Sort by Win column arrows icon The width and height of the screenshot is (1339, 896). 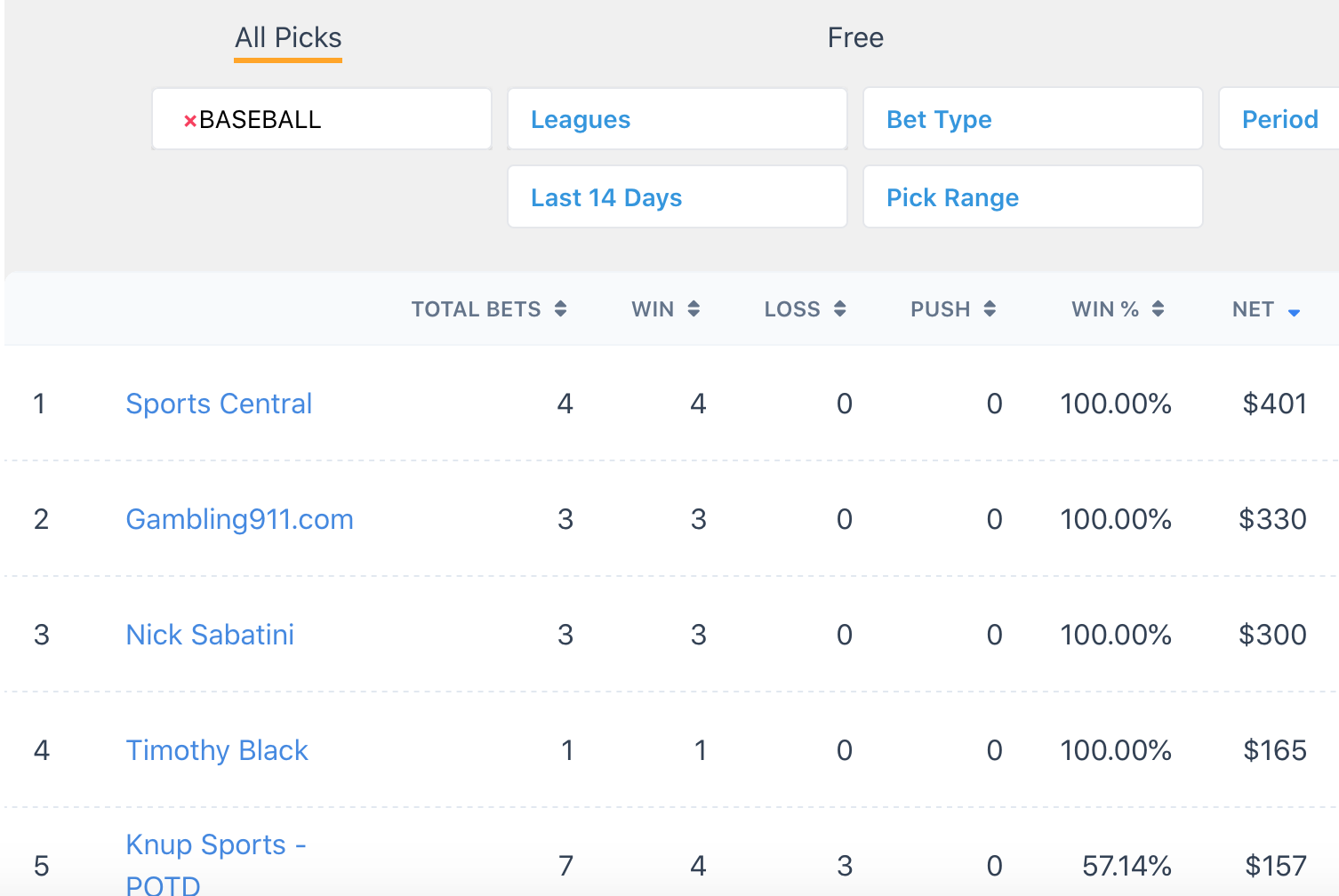[694, 309]
